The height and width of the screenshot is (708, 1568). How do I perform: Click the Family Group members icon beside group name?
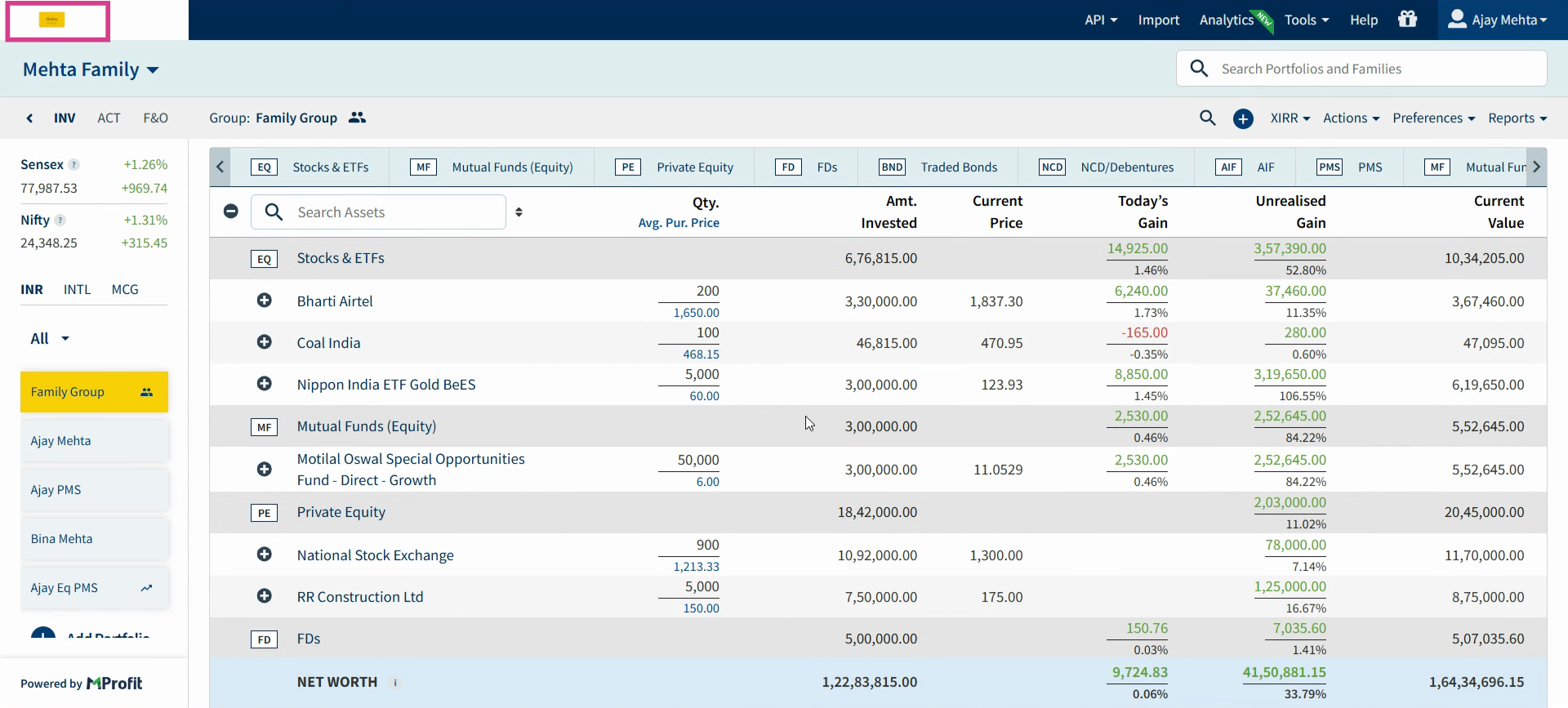click(x=357, y=118)
